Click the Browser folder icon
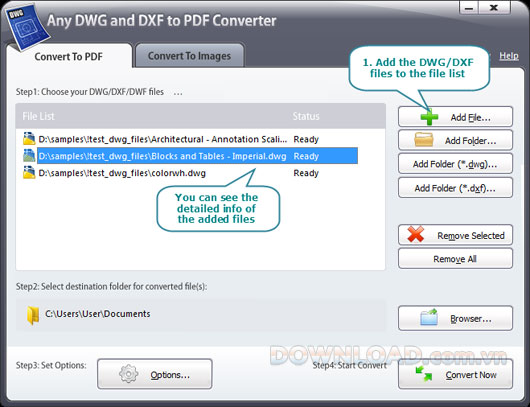This screenshot has width=530, height=407. (x=429, y=317)
